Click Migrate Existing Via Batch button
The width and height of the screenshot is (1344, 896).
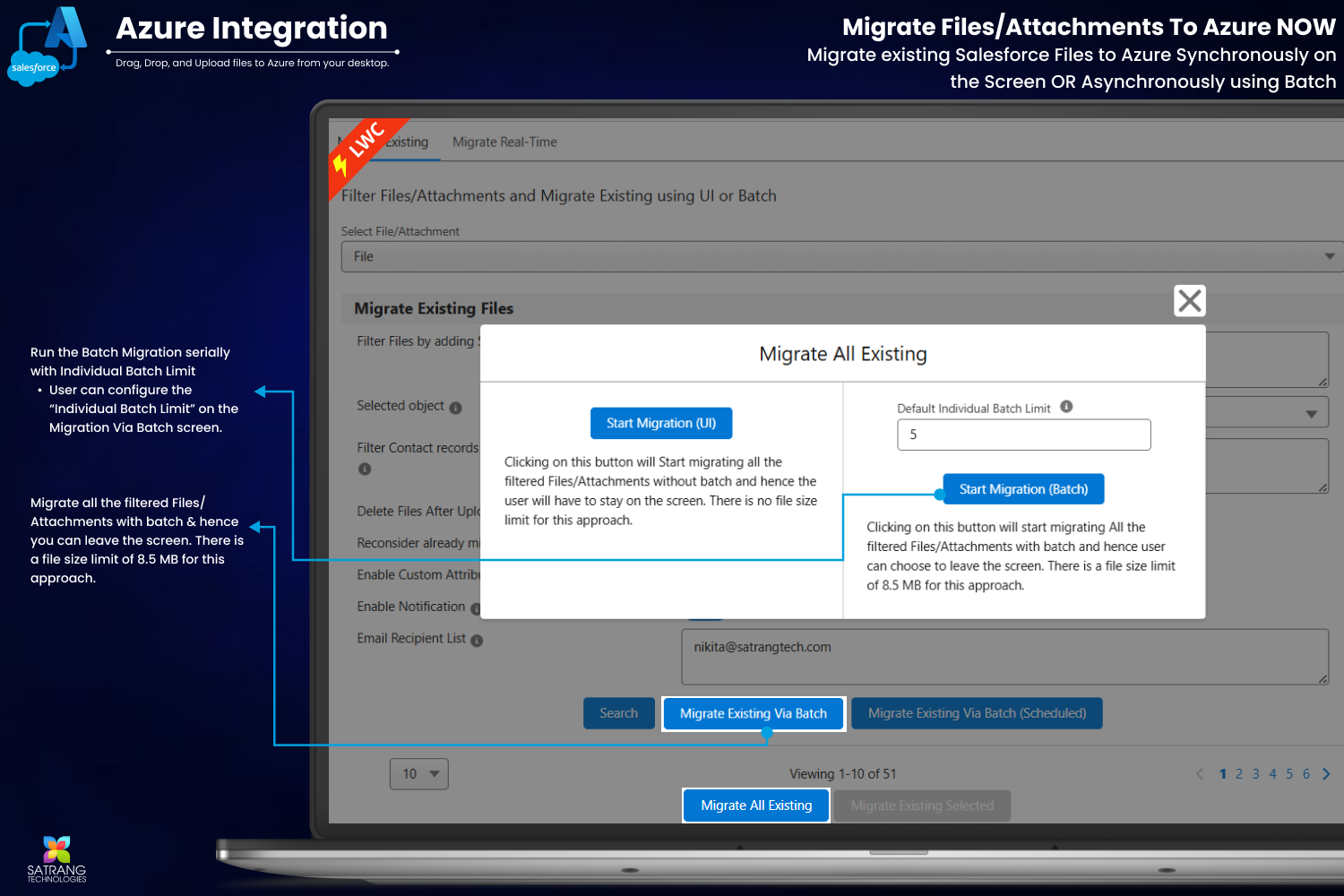(754, 713)
